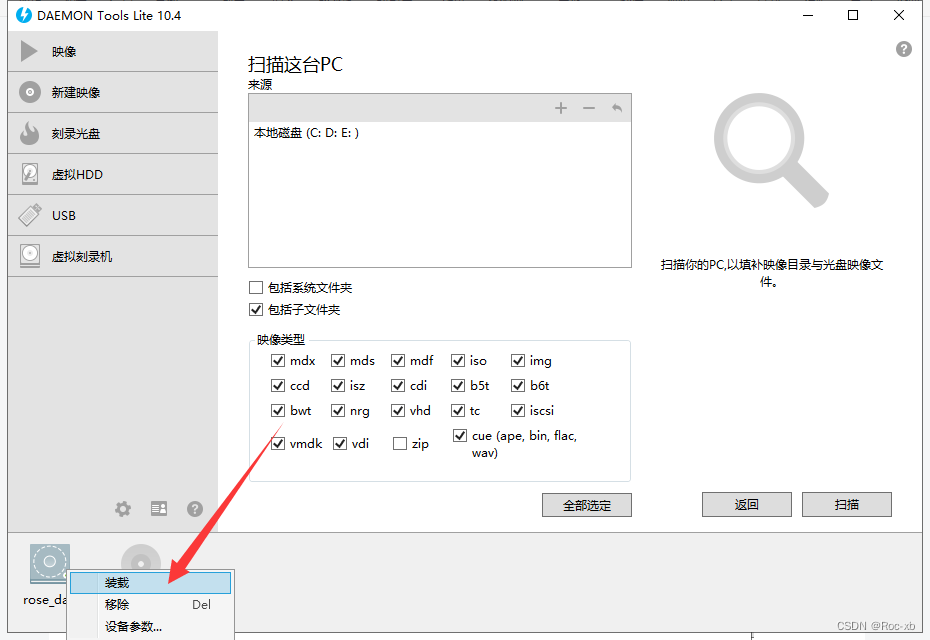Toggle the tc checkbox
Screen dimensions: 930x640
(458, 410)
